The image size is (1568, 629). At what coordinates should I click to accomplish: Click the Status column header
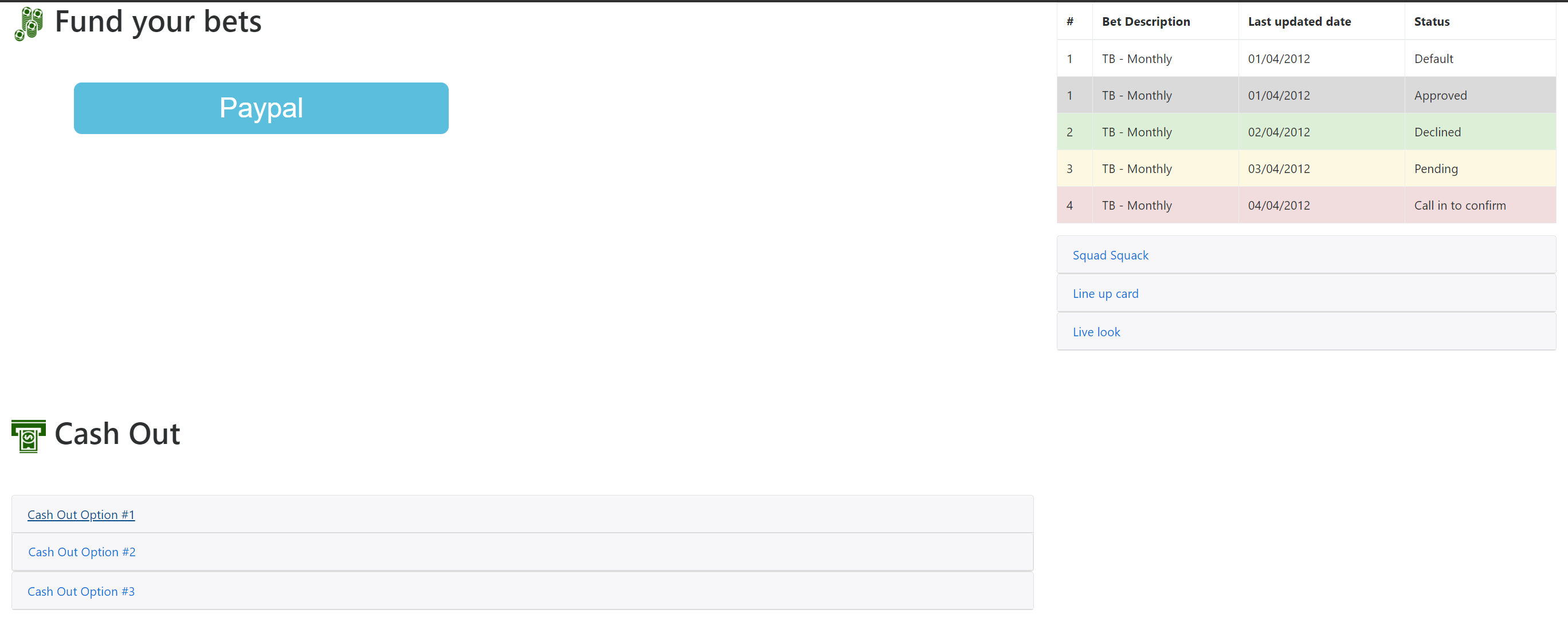1431,22
